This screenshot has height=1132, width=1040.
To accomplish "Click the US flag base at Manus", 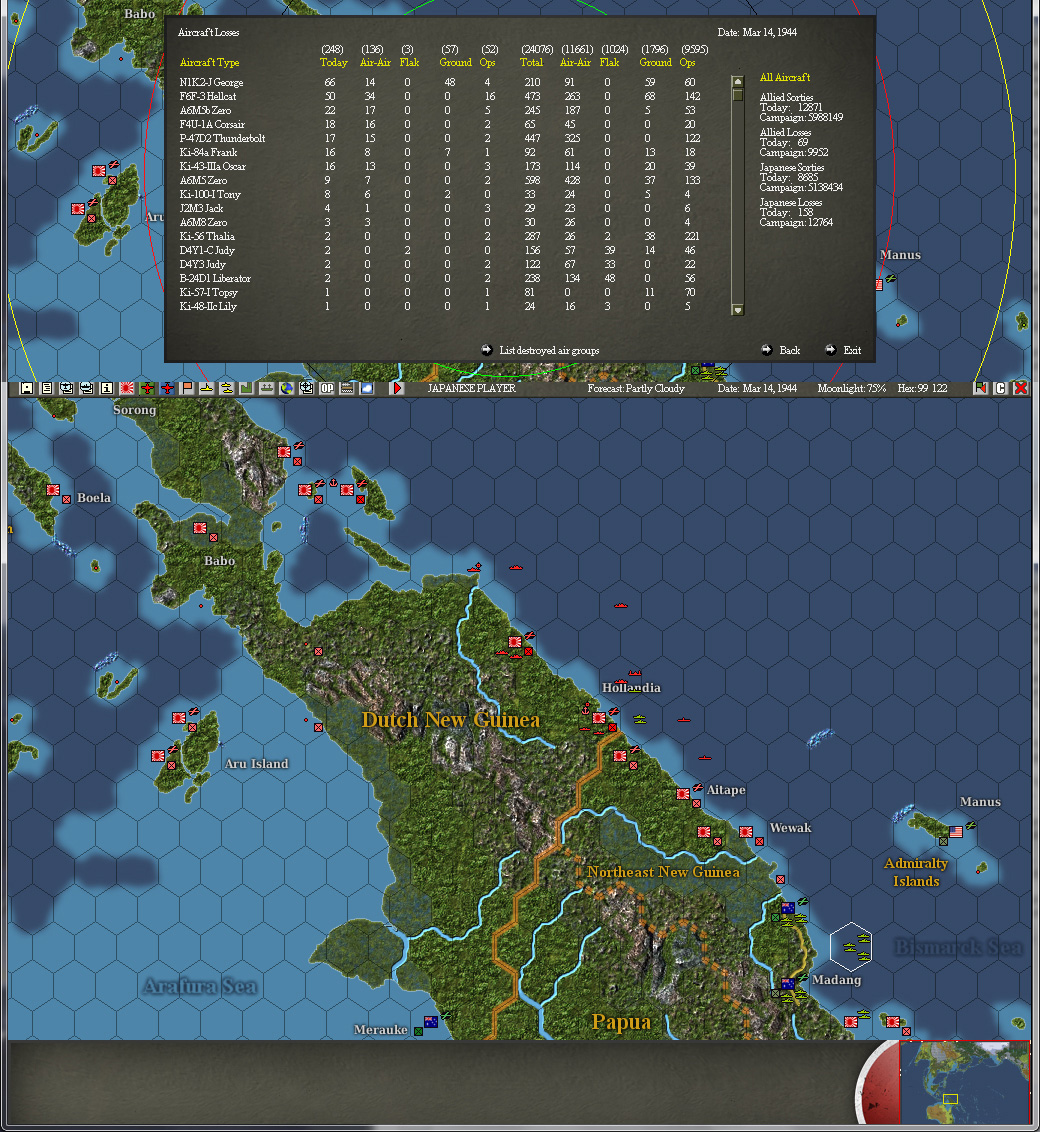I will point(956,832).
